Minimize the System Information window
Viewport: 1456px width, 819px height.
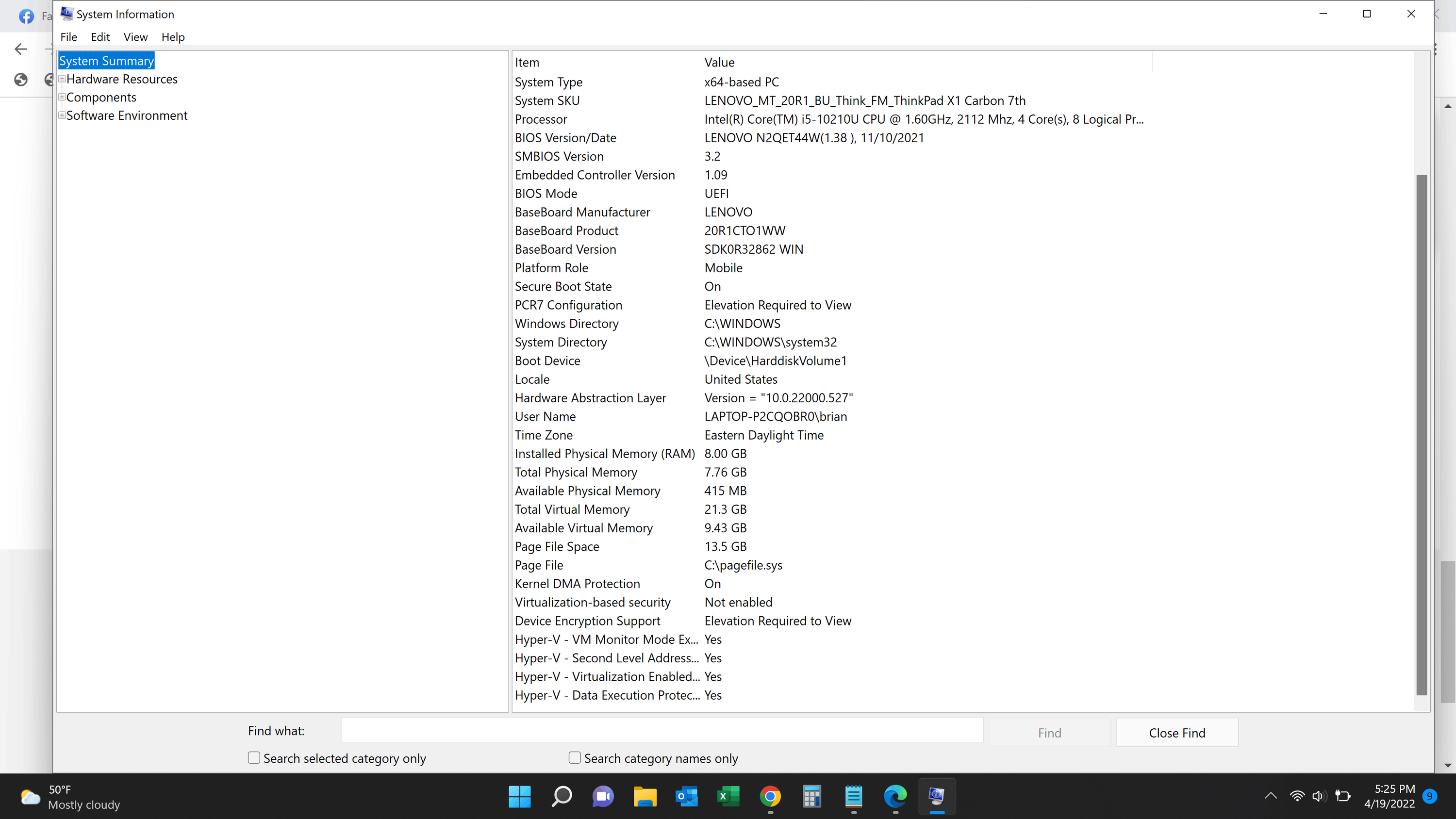1323,14
